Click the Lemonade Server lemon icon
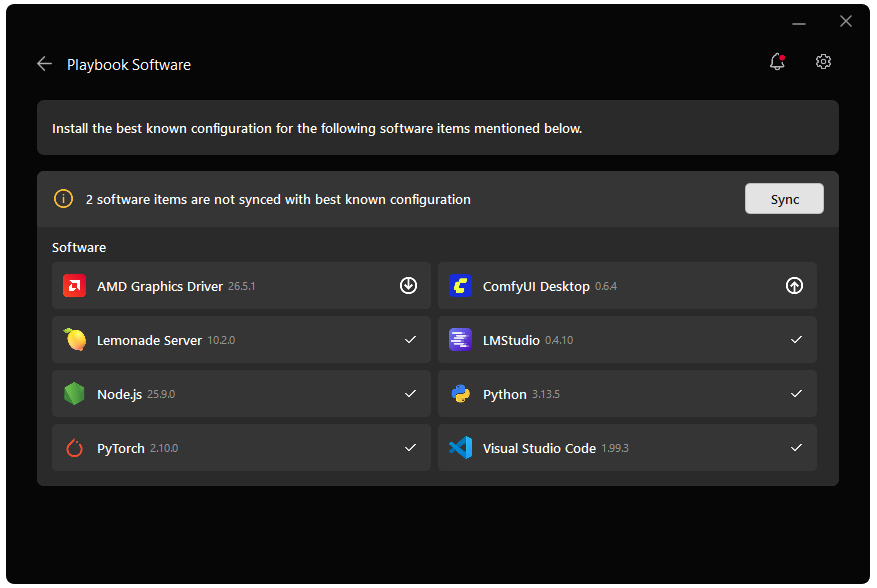Viewport: 877px width, 588px height. coord(74,340)
